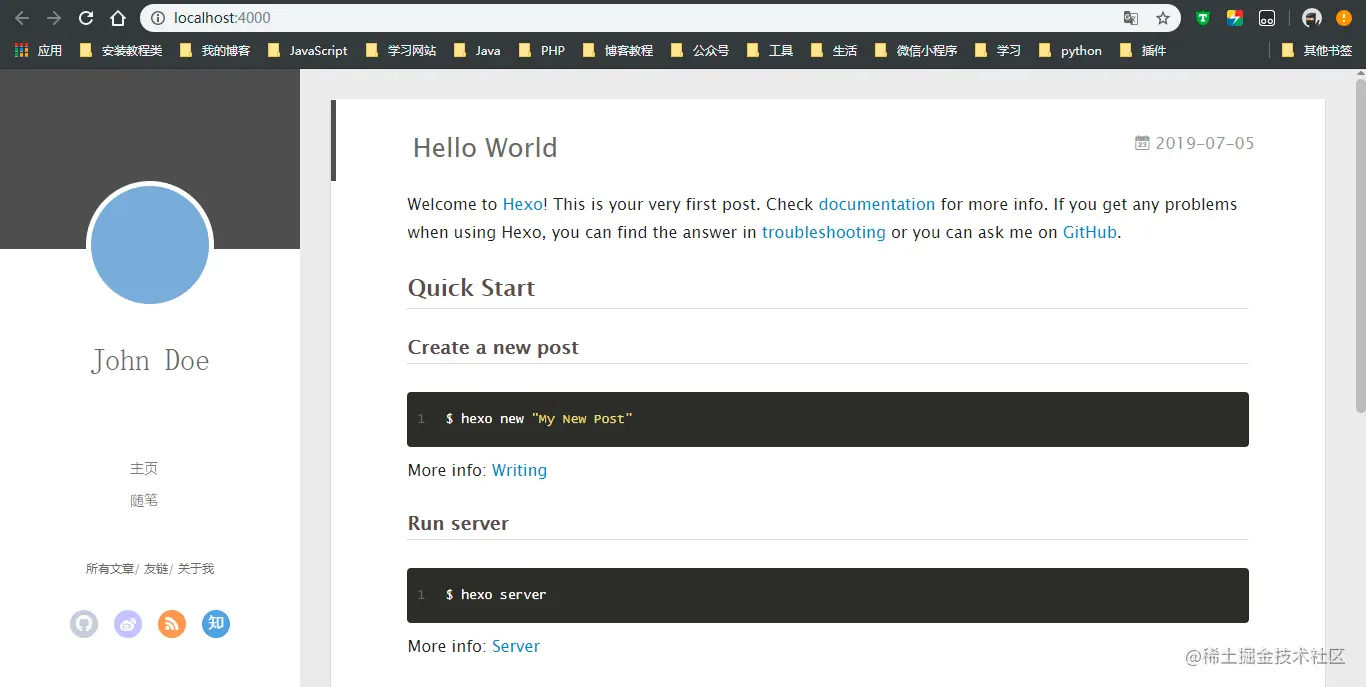Screen dimensions: 1366x687
Task: Switch to the 所有文章 tab
Action: (110, 568)
